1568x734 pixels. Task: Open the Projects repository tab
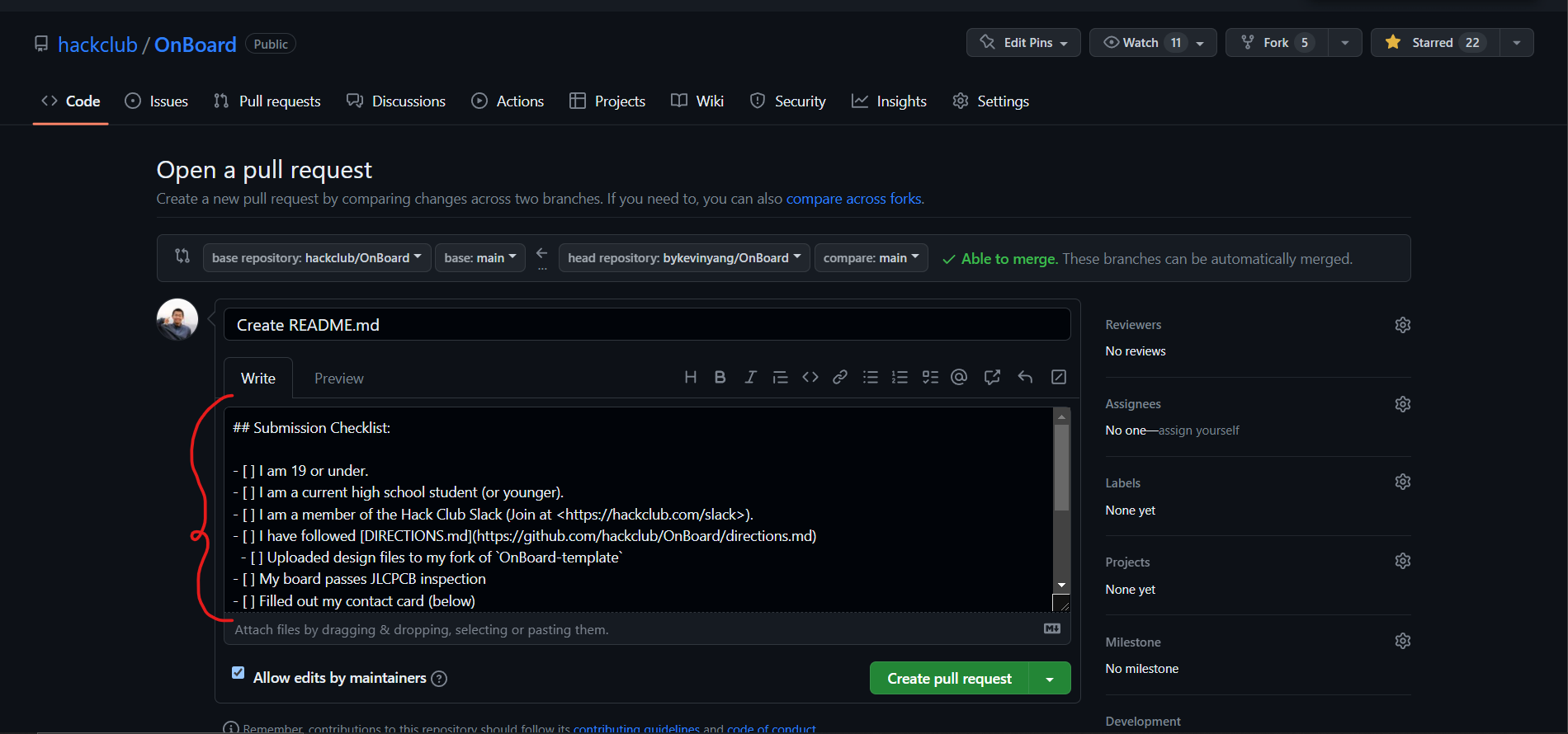click(x=607, y=101)
